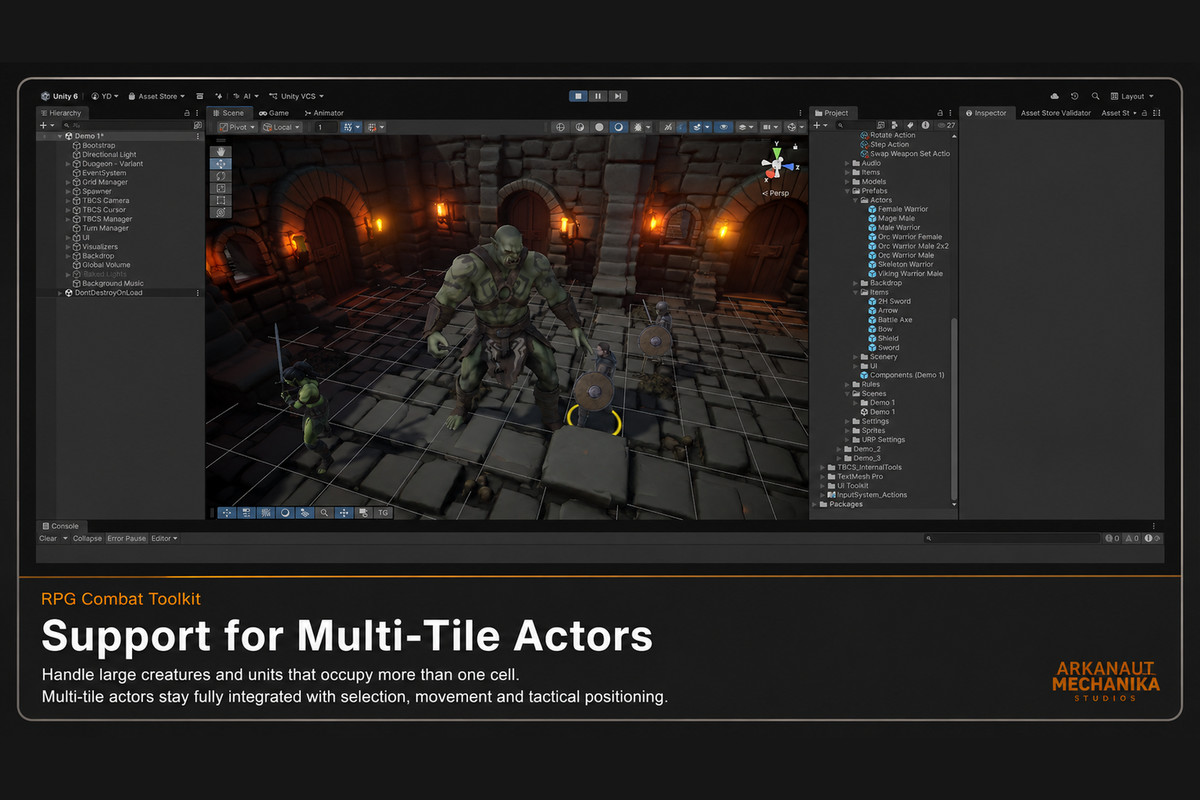
Task: Open the AI dropdown
Action: click(244, 96)
